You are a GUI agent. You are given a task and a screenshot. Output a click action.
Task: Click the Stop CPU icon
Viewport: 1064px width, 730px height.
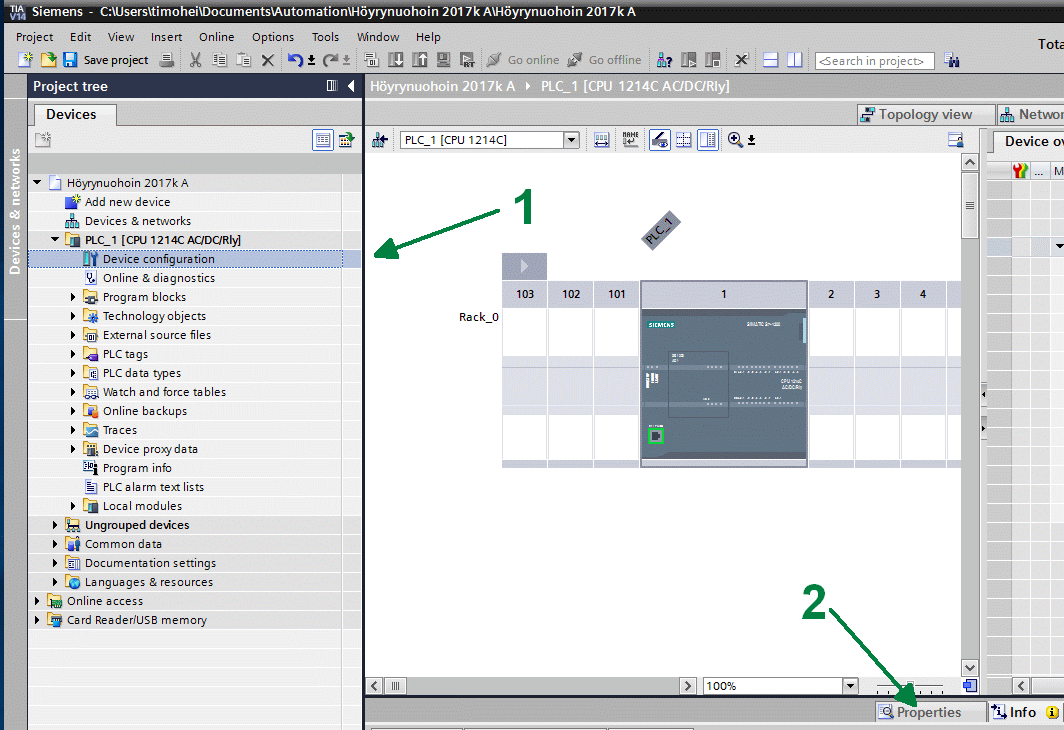click(x=712, y=60)
